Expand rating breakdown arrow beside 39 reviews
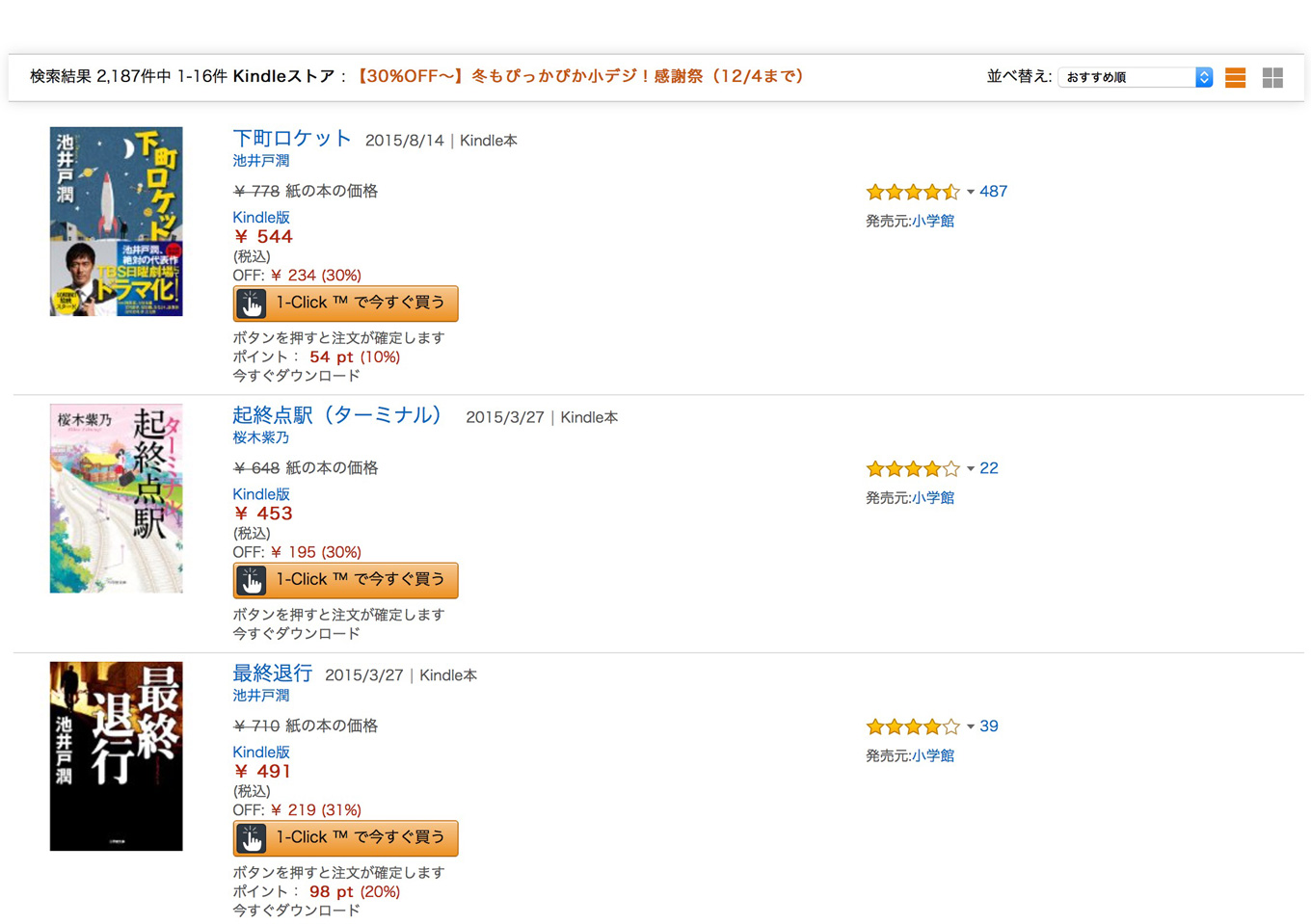The width and height of the screenshot is (1311, 924). point(970,726)
